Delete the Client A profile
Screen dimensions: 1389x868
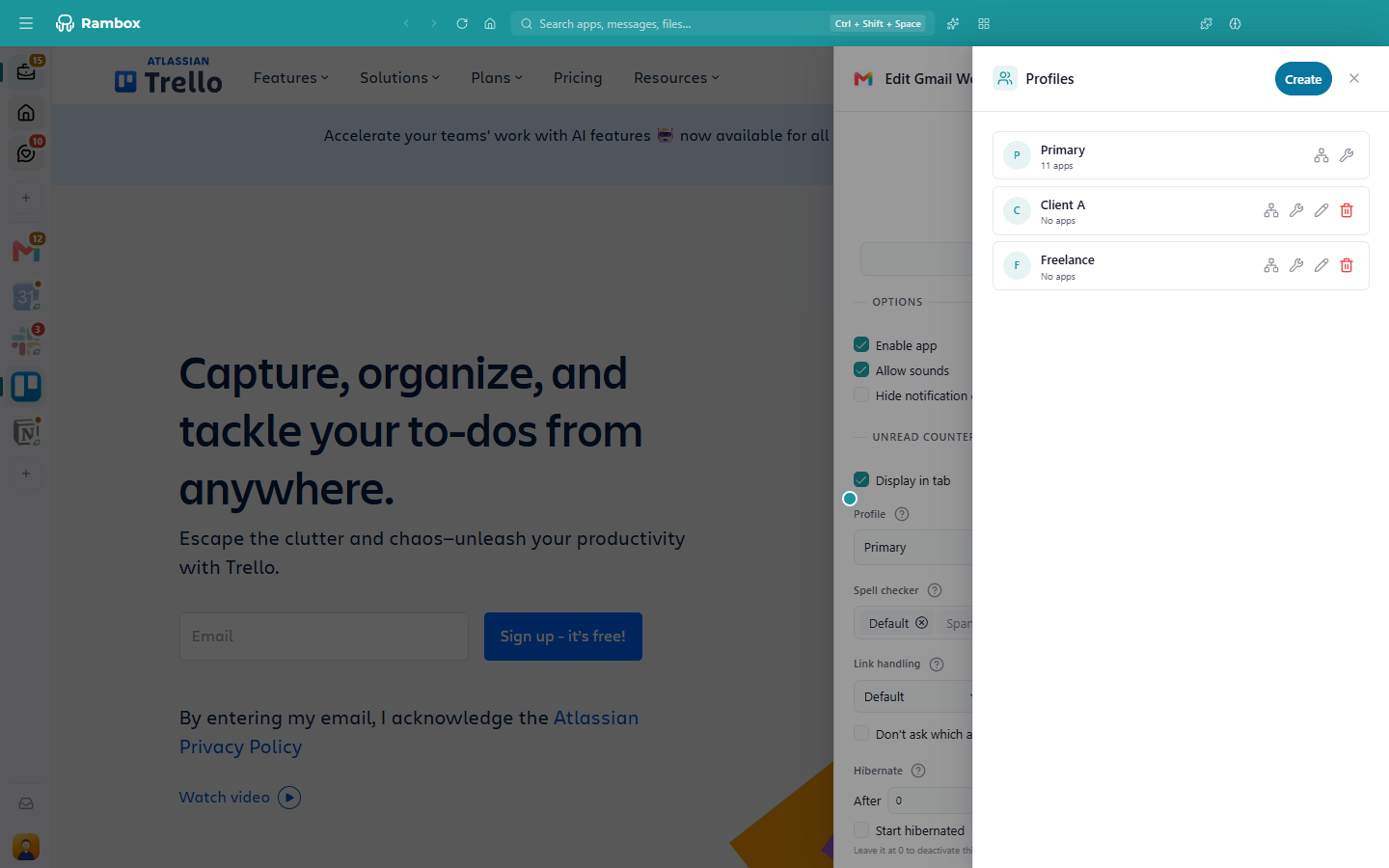pyautogui.click(x=1347, y=210)
